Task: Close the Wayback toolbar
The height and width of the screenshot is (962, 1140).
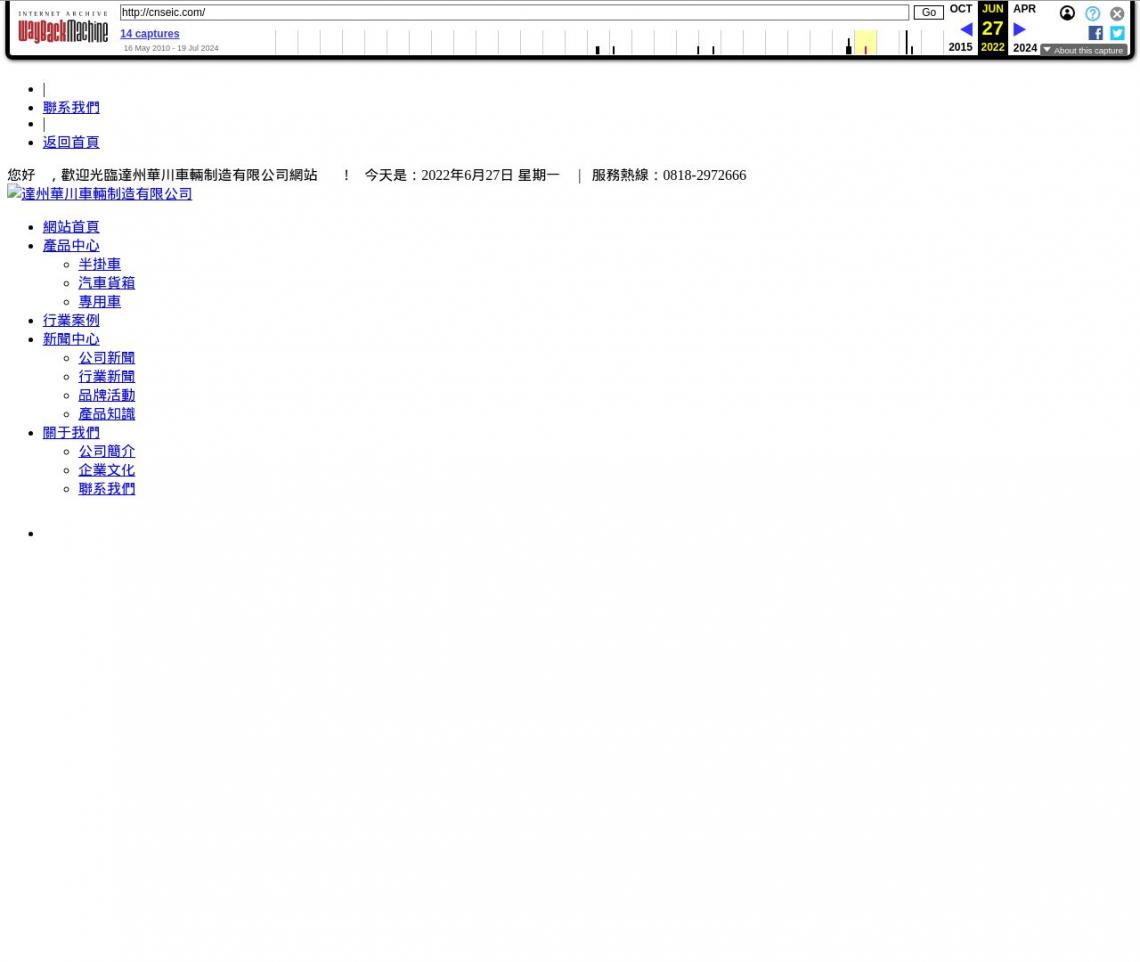Action: [x=1117, y=13]
